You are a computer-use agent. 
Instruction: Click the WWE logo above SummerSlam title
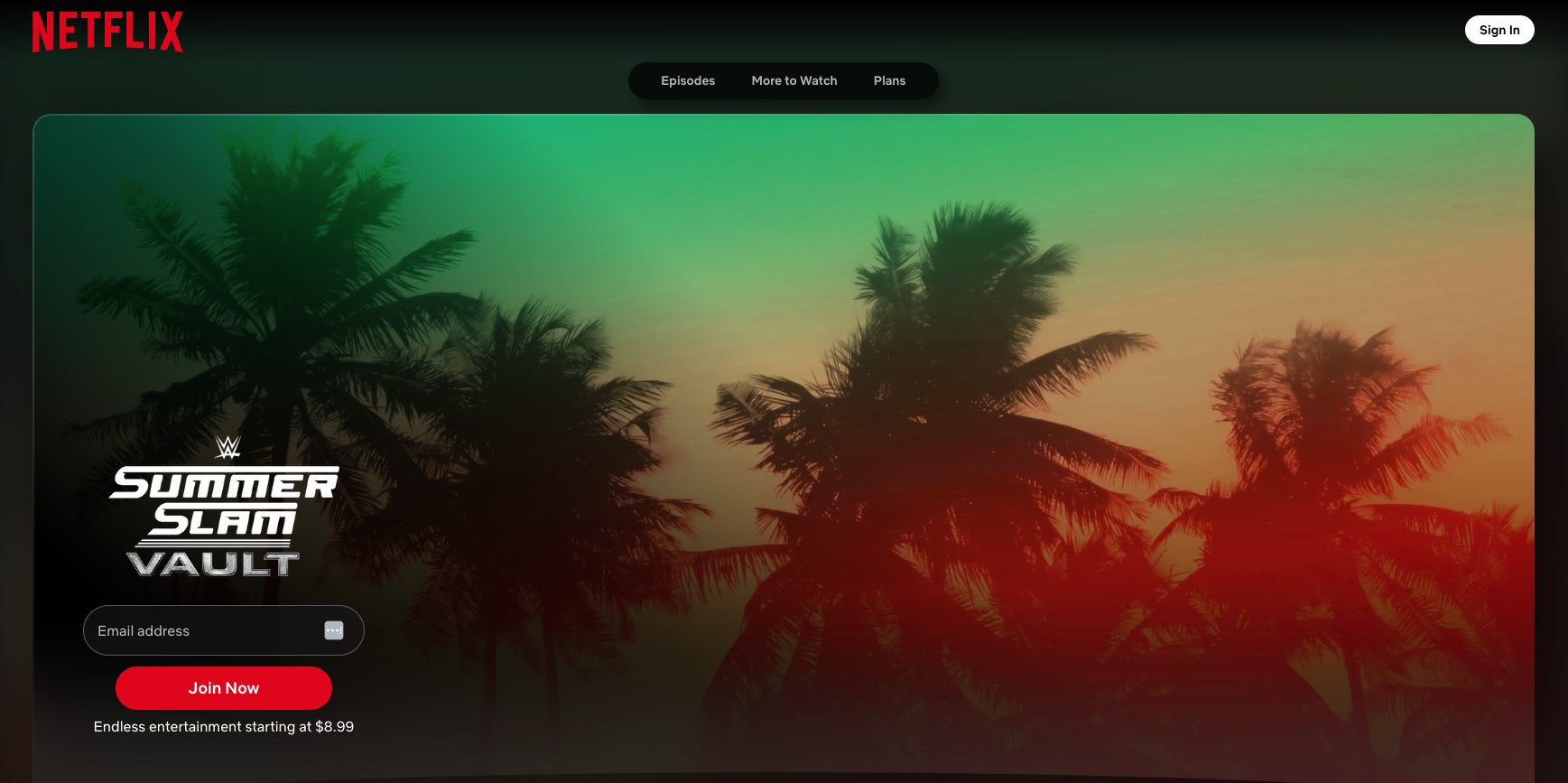click(227, 447)
